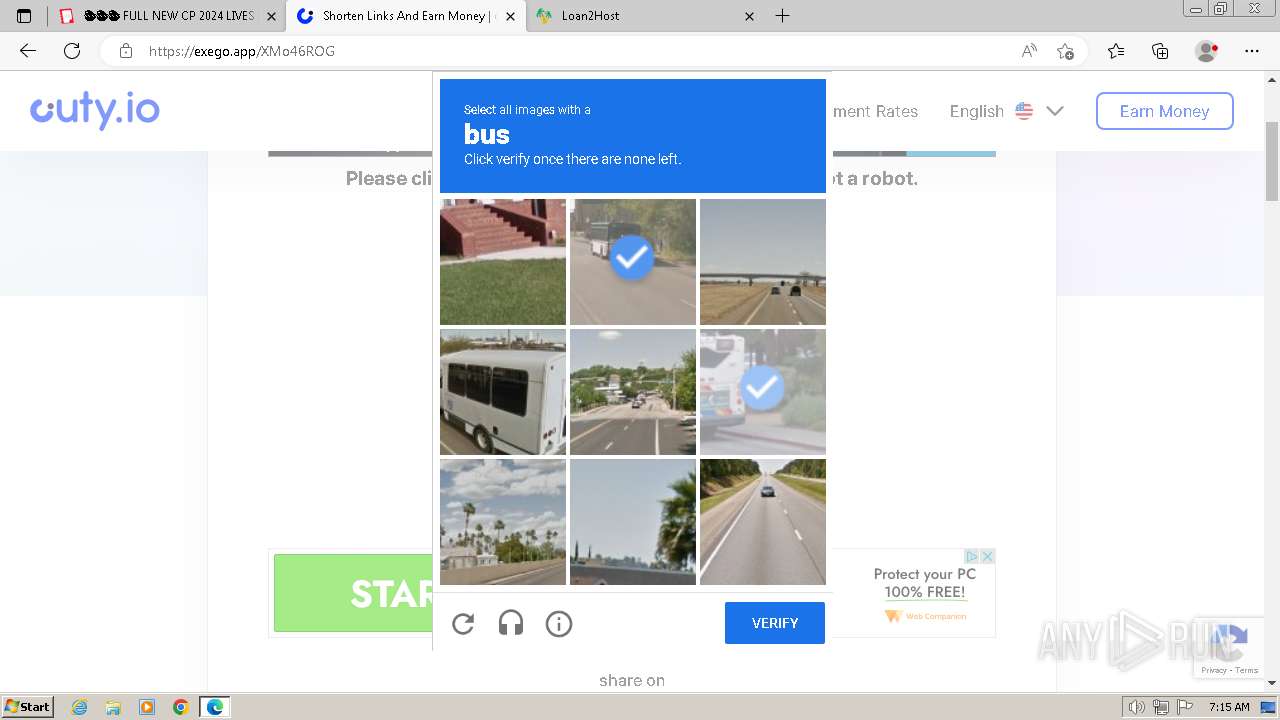Open Windows Media Player from taskbar
Viewport: 1280px width, 720px height.
[147, 707]
